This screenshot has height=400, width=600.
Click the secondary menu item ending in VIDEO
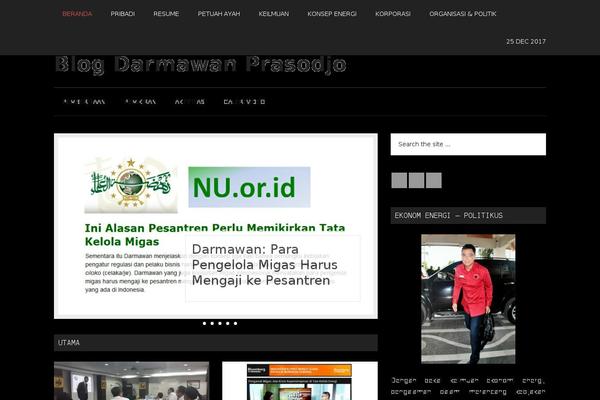coord(245,102)
